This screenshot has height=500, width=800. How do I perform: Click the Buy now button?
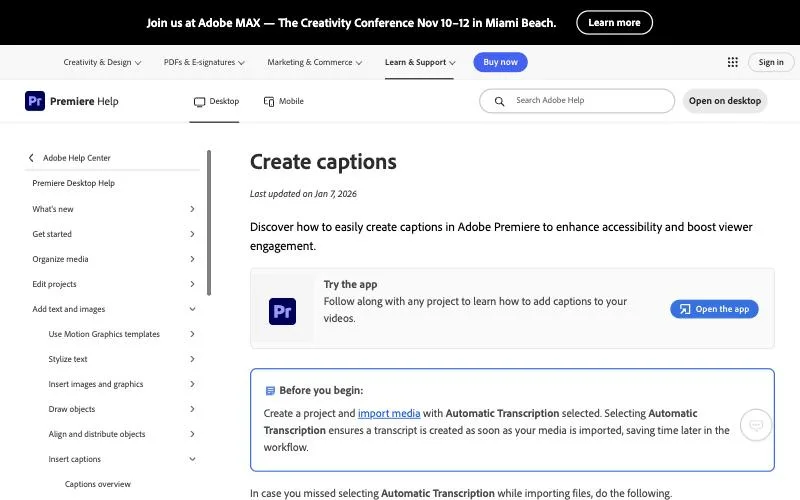(x=501, y=62)
